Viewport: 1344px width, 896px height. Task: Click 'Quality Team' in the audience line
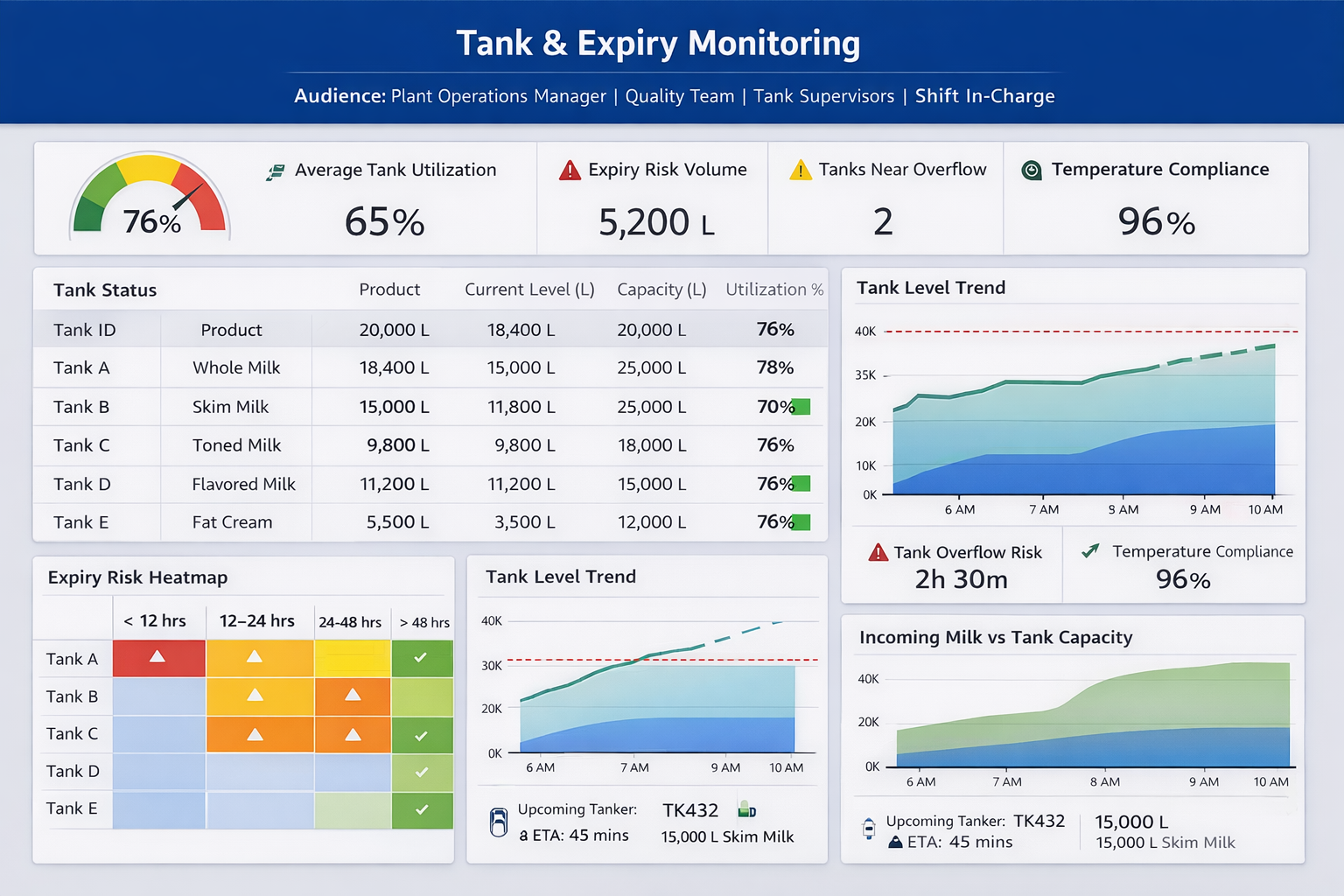point(679,96)
